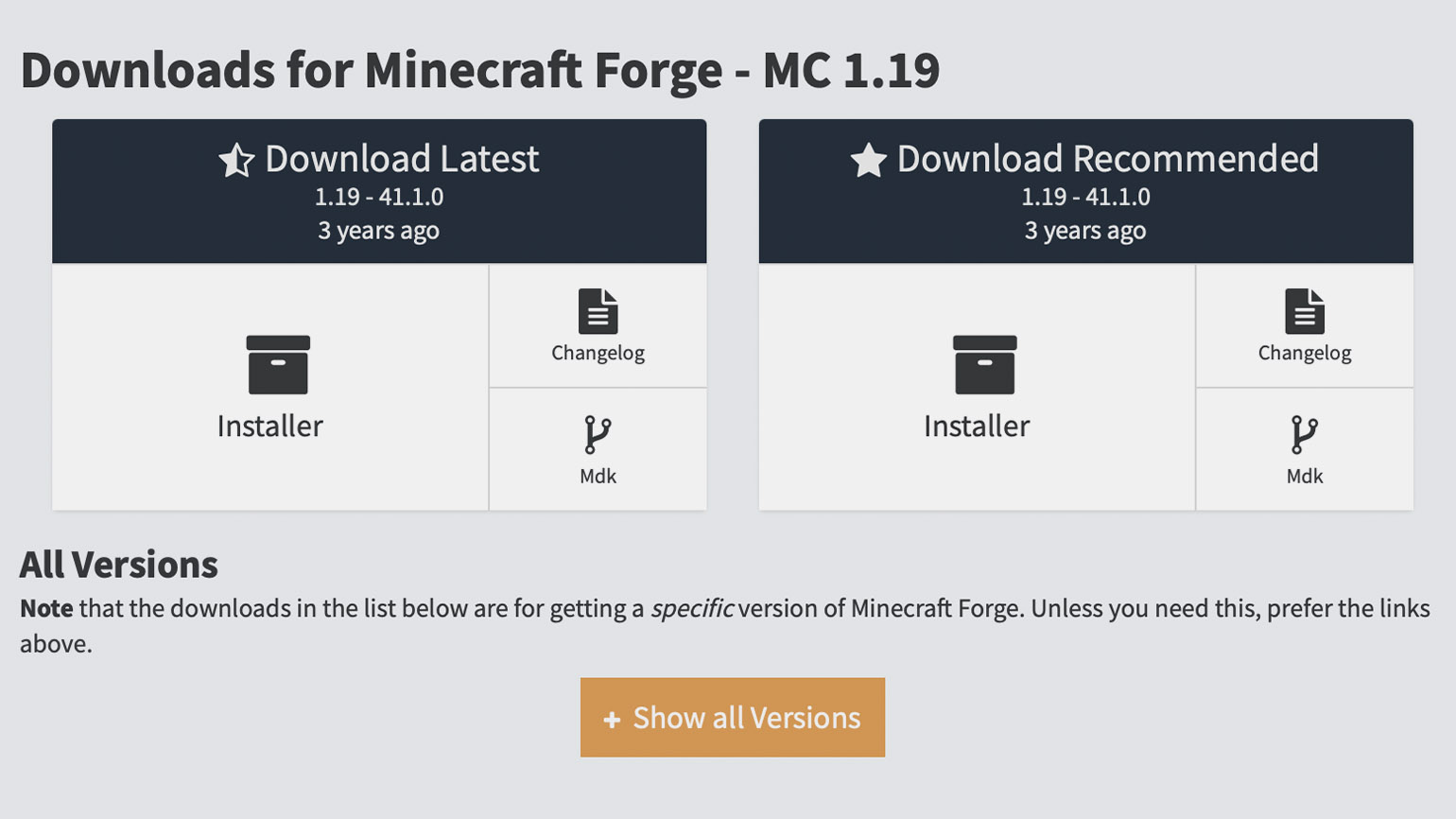This screenshot has width=1456, height=819.
Task: Click the All Versions section heading
Action: pos(119,565)
